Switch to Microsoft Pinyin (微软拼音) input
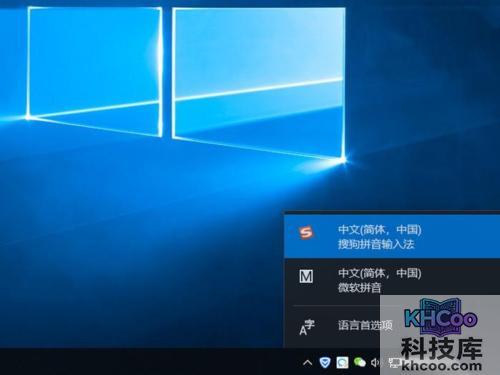 click(x=392, y=280)
